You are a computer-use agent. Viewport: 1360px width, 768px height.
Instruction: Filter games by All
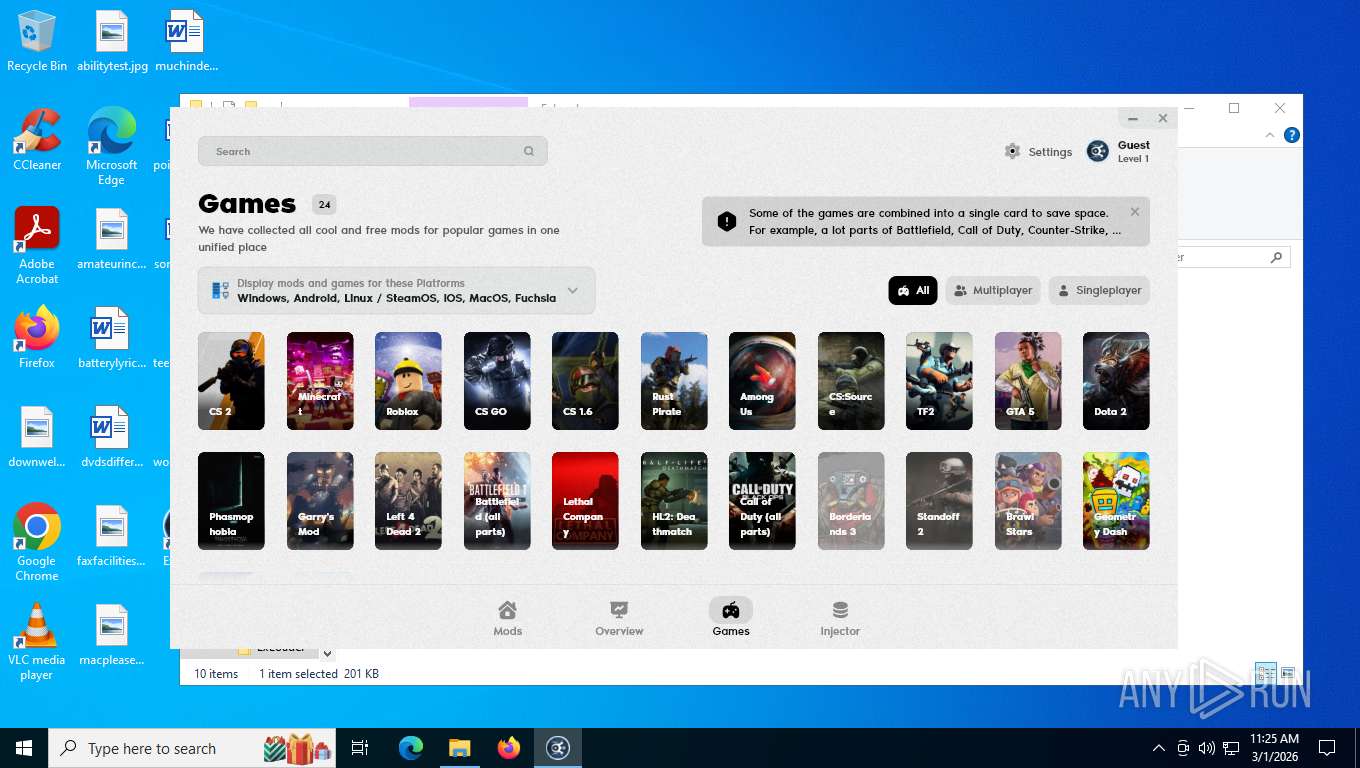pos(913,290)
